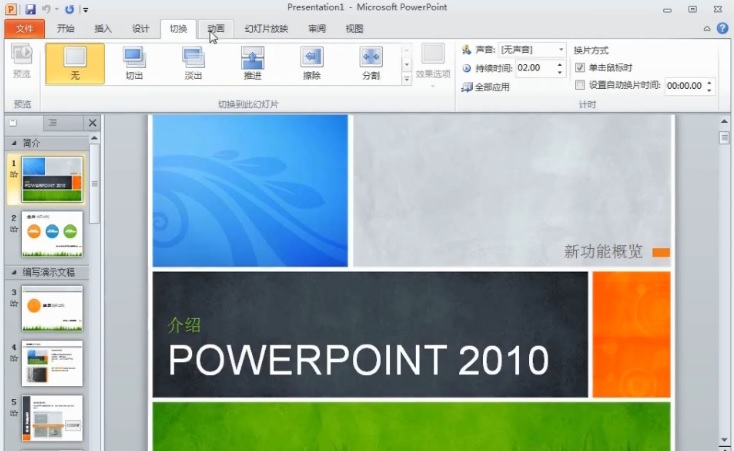Switch to the 动画 tab
734x451 pixels.
tap(216, 29)
